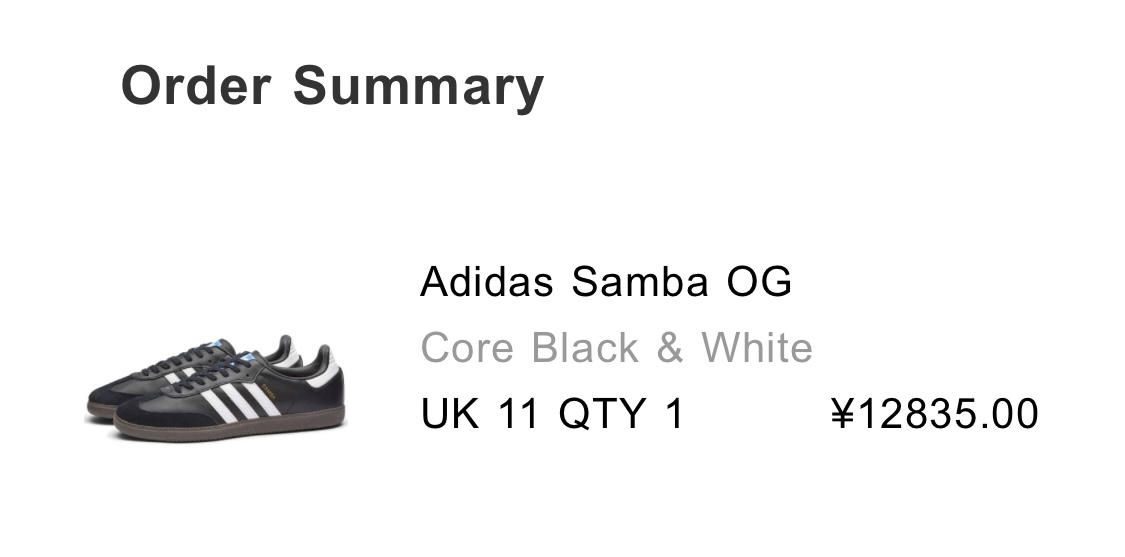
Task: Click the word "Order" in the heading
Action: pyautogui.click(x=196, y=85)
